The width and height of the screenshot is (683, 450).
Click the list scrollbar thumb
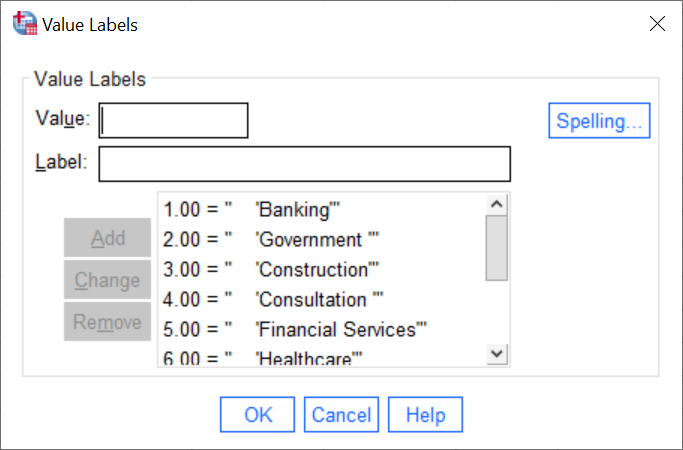[497, 248]
